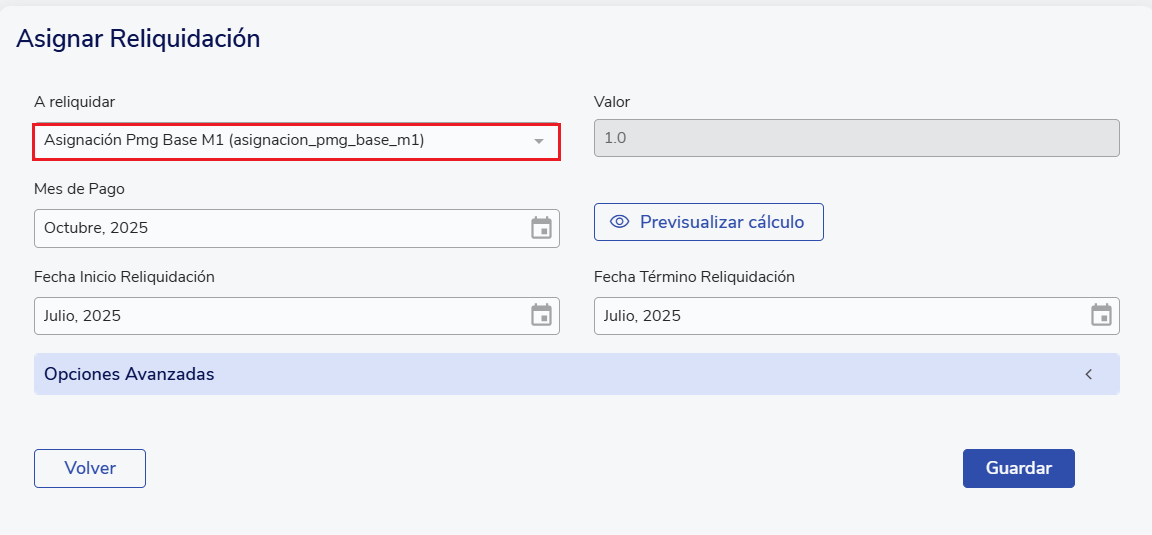Go back with the Volver button
The width and height of the screenshot is (1152, 535).
(x=90, y=468)
